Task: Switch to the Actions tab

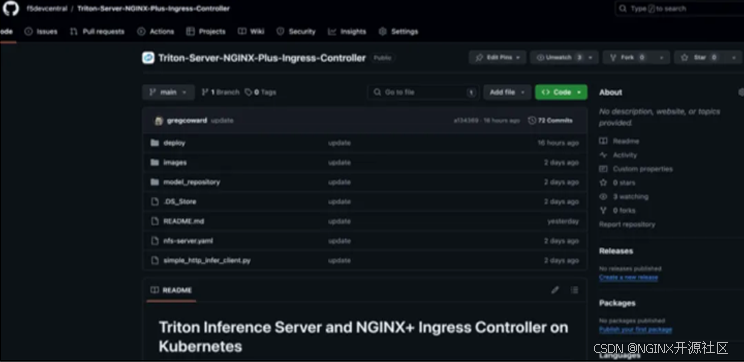Action: click(156, 32)
